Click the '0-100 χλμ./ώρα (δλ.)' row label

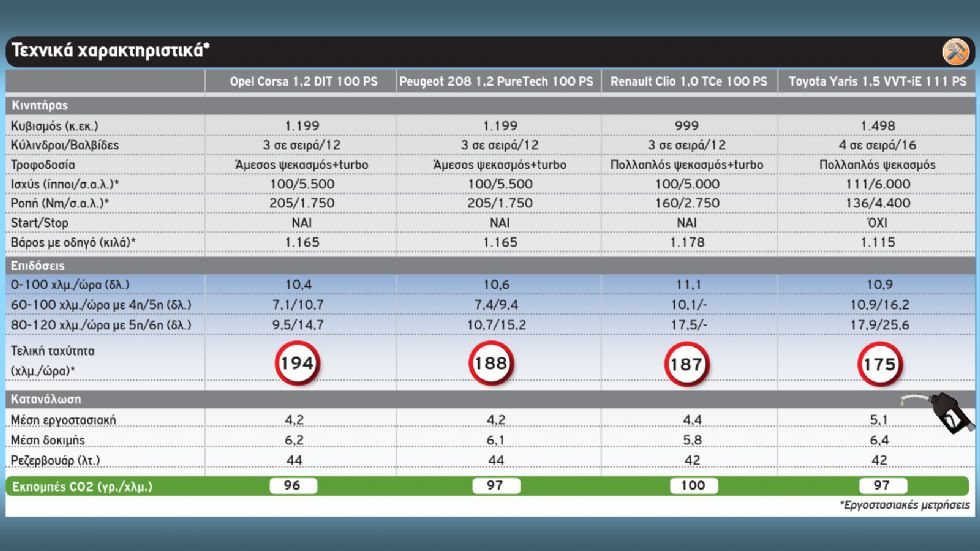[x=70, y=285]
